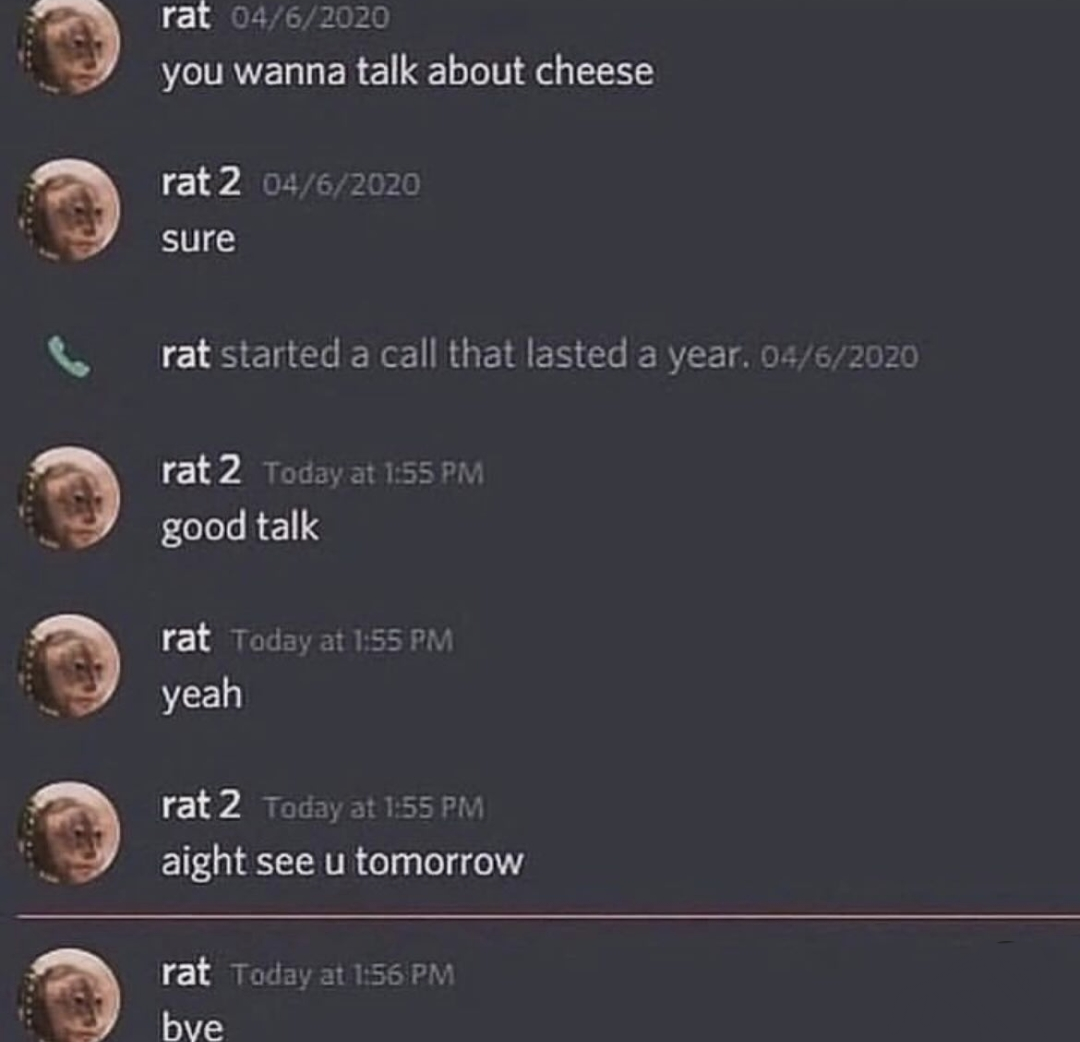
Task: Click the green phone call icon
Action: pyautogui.click(x=68, y=356)
